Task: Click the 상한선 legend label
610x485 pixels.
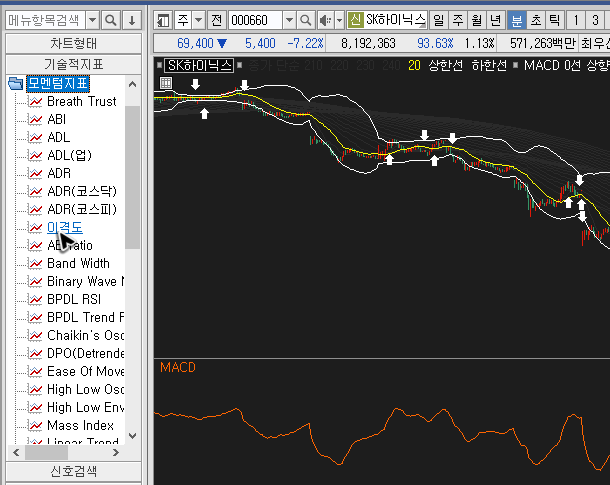Action: coord(445,65)
